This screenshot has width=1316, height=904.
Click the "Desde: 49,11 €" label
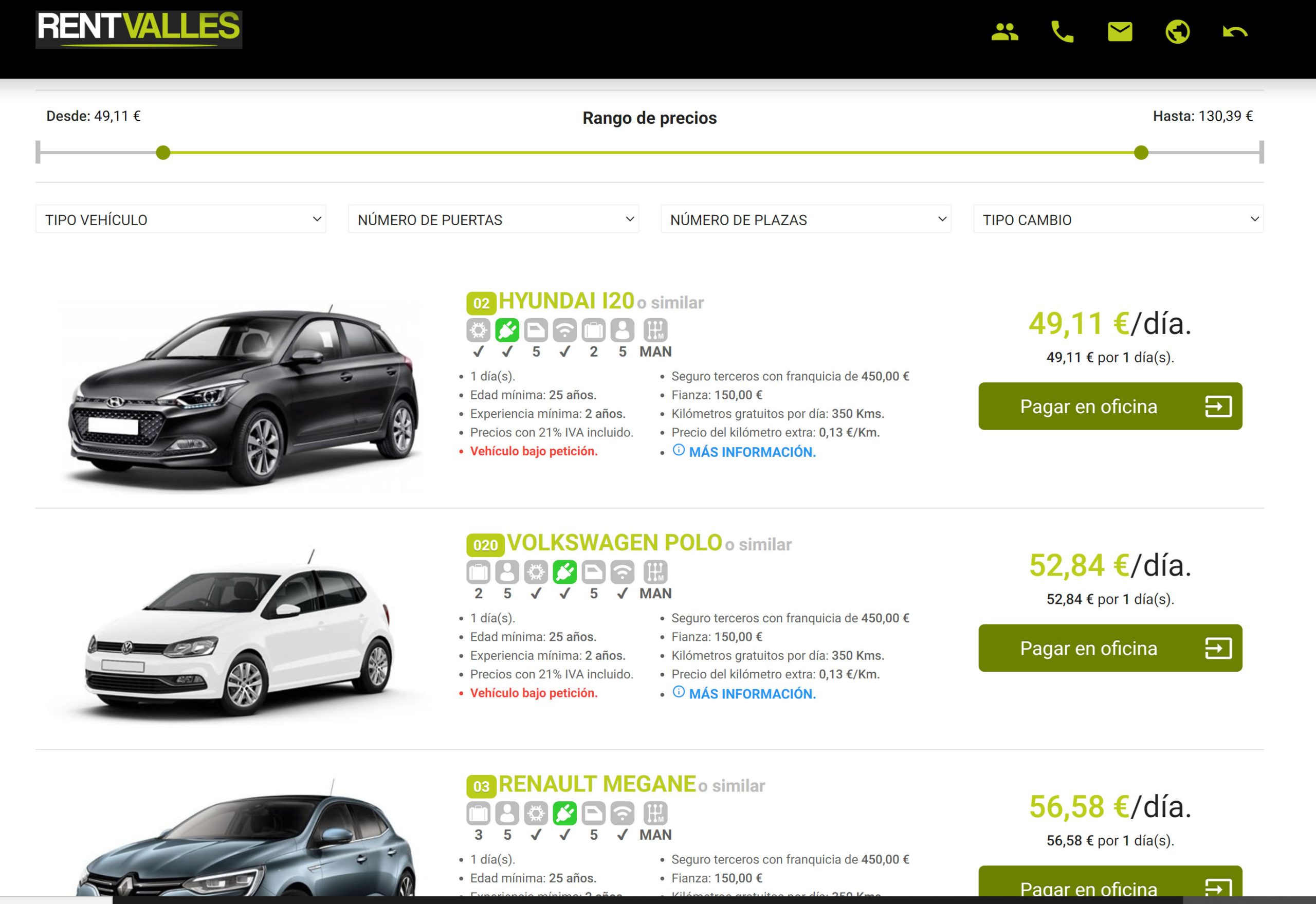(94, 116)
